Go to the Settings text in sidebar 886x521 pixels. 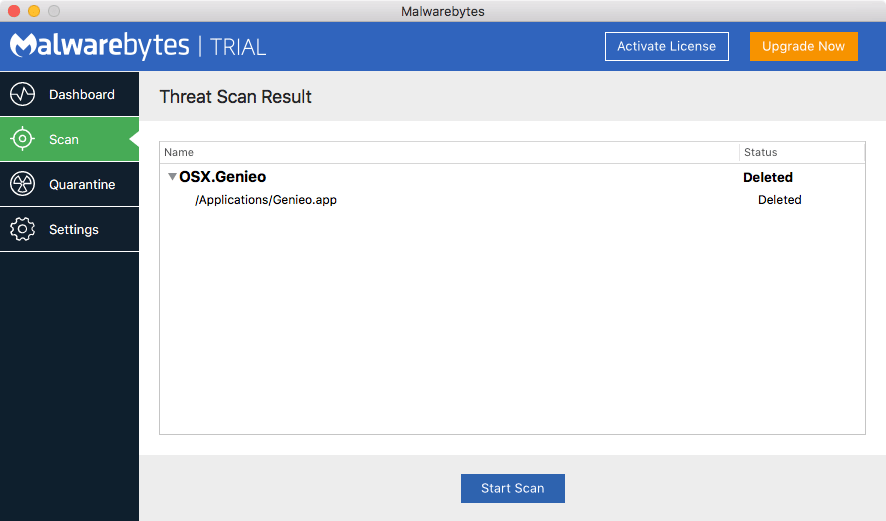[74, 229]
